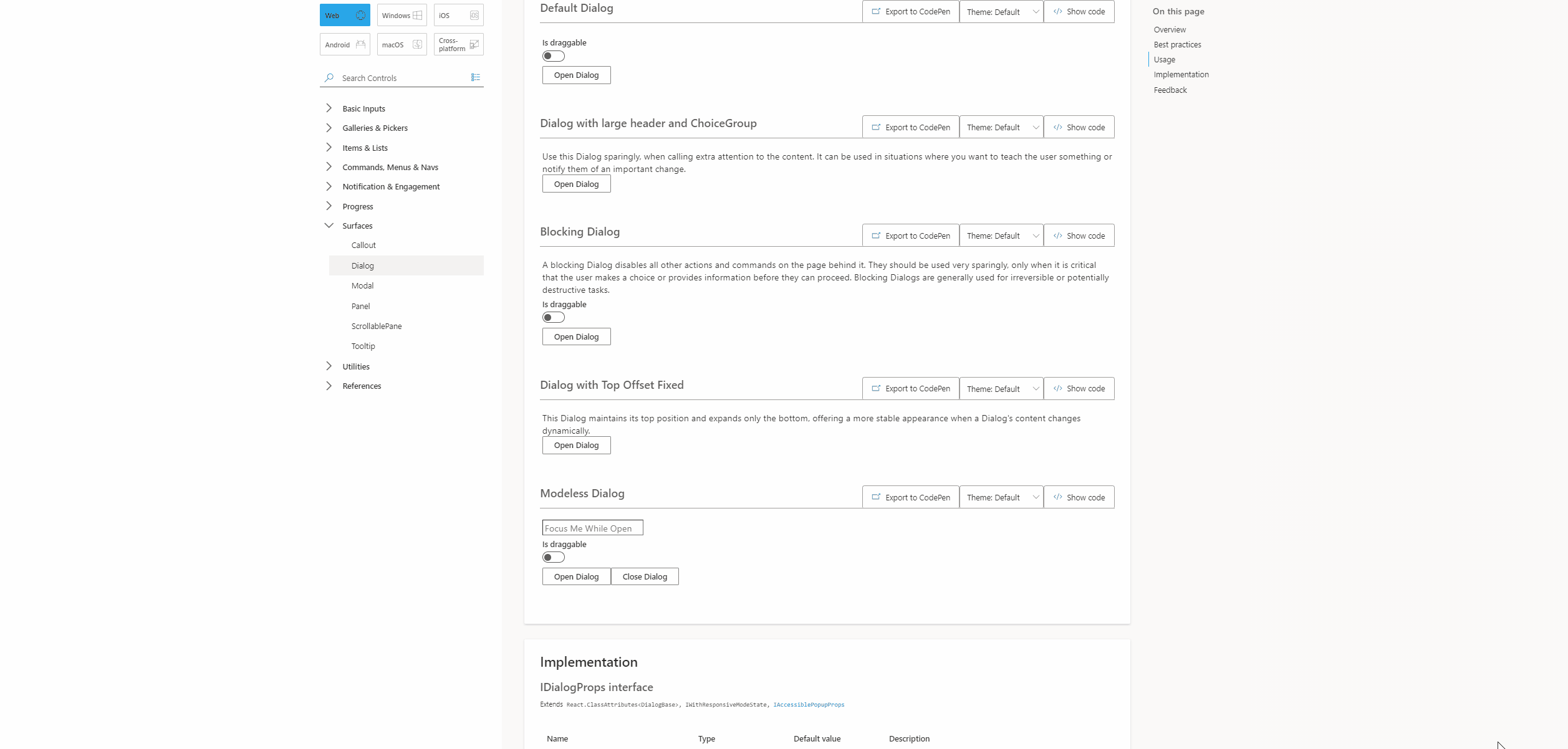This screenshot has height=749, width=1568.
Task: Toggle Is draggable under Modeless Dialog
Action: (553, 556)
